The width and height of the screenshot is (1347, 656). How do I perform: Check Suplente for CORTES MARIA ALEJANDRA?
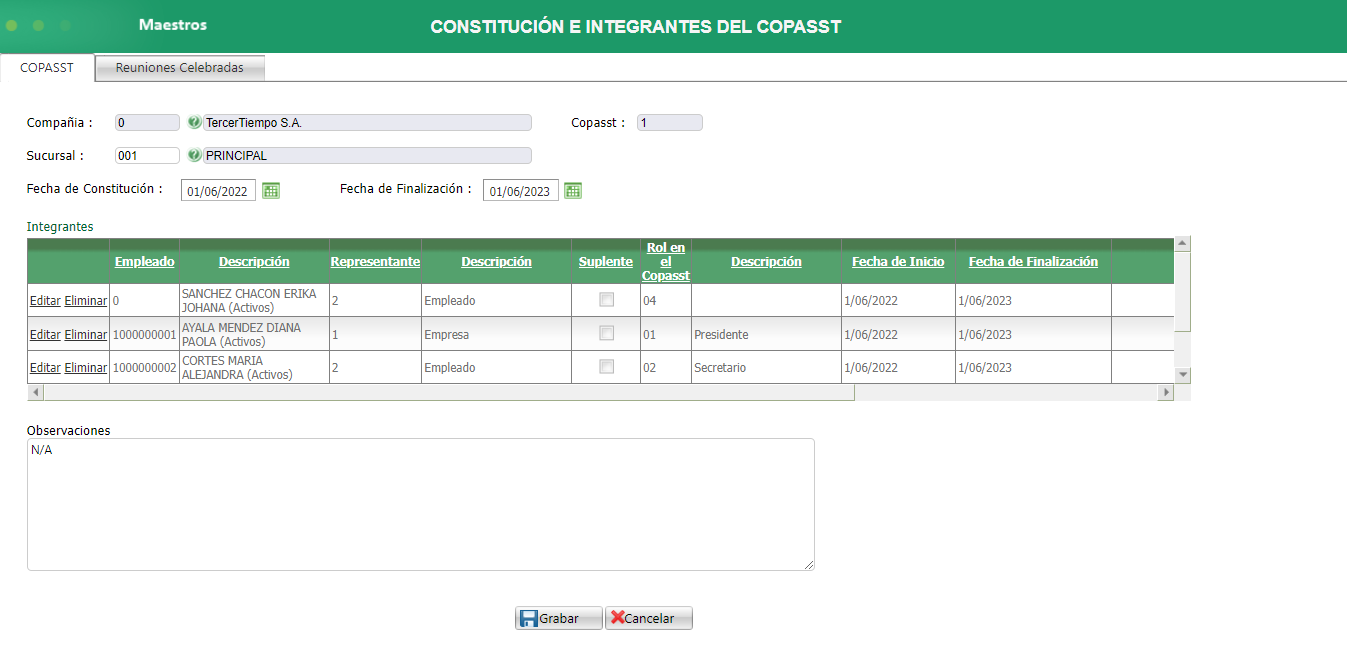coord(605,366)
